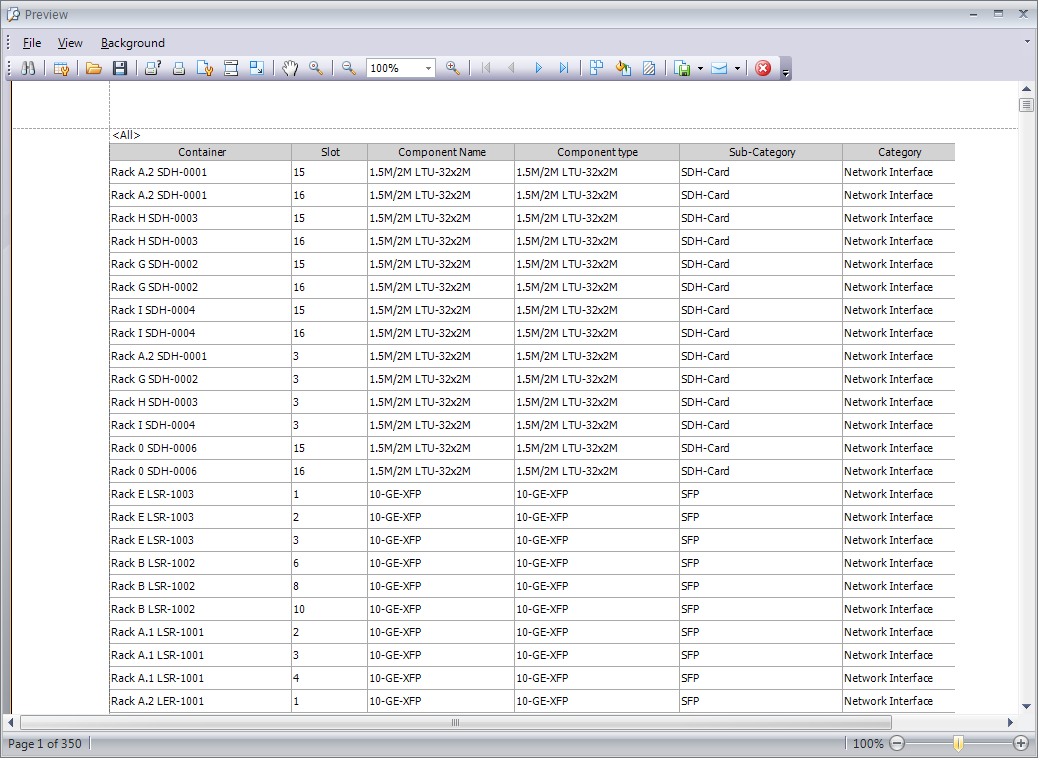Save the document with the floppy disk icon
Screen dimensions: 1038x758
coord(120,68)
